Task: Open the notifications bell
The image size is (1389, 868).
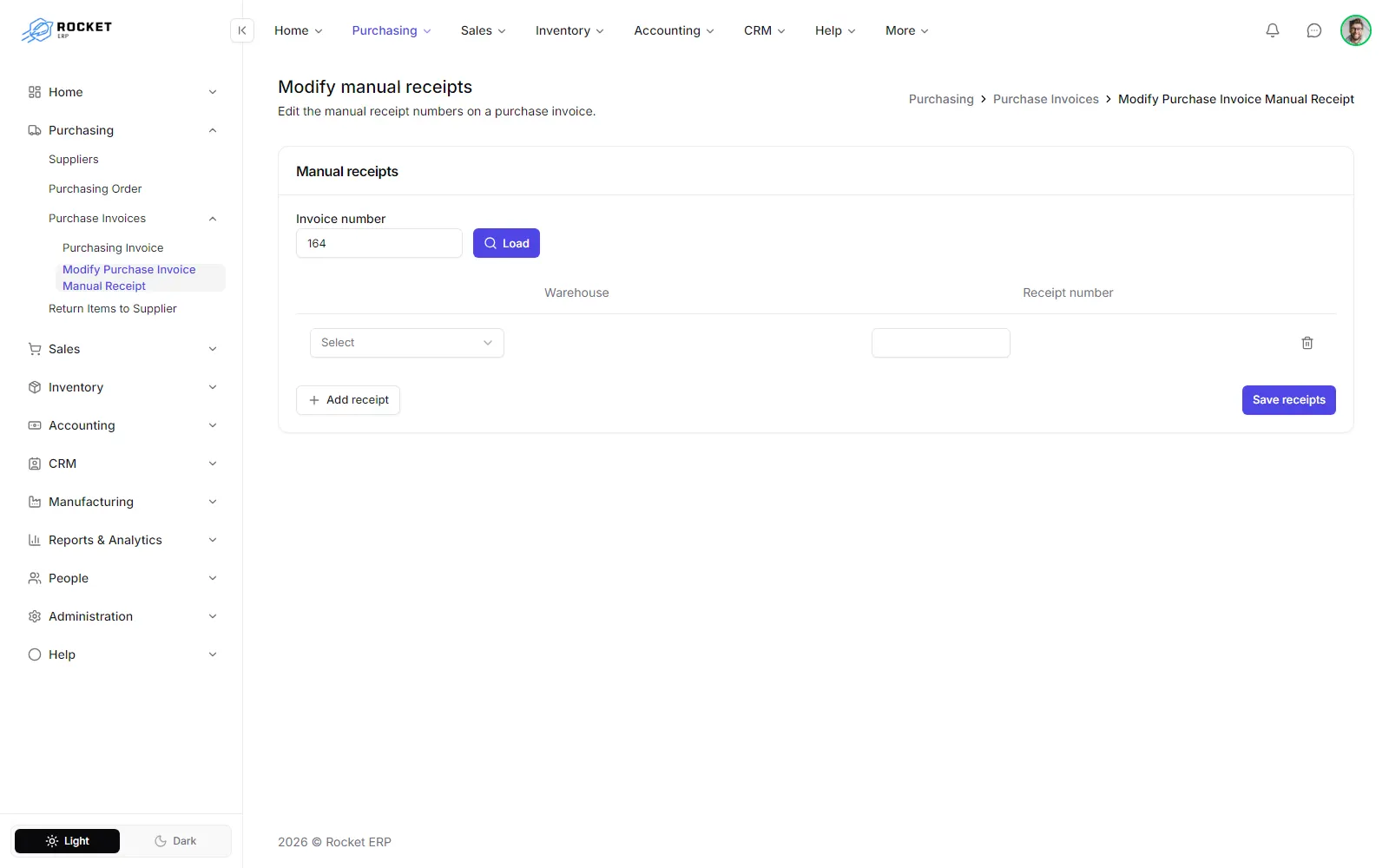Action: point(1273,30)
